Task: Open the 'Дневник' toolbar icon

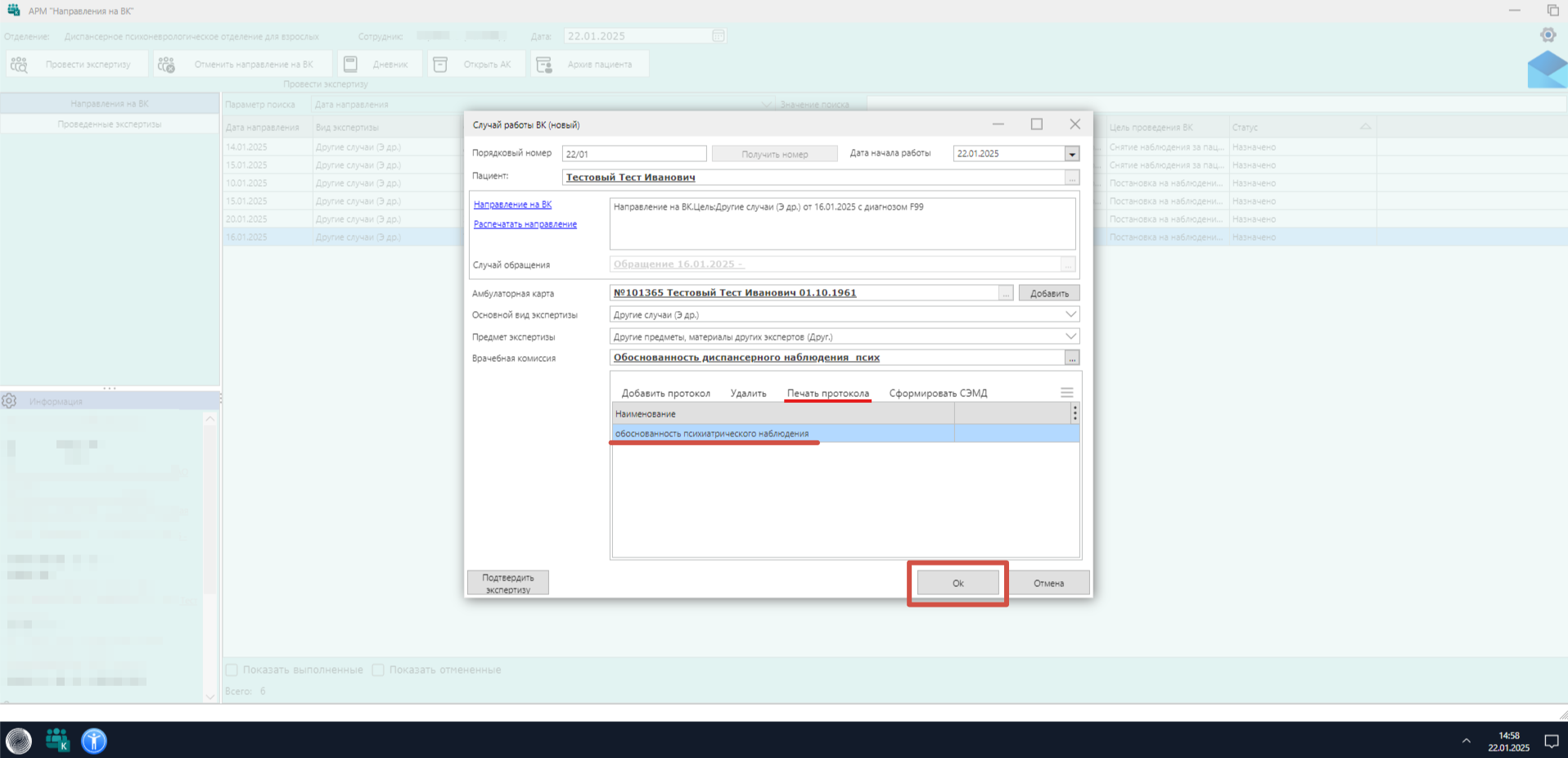Action: point(350,64)
